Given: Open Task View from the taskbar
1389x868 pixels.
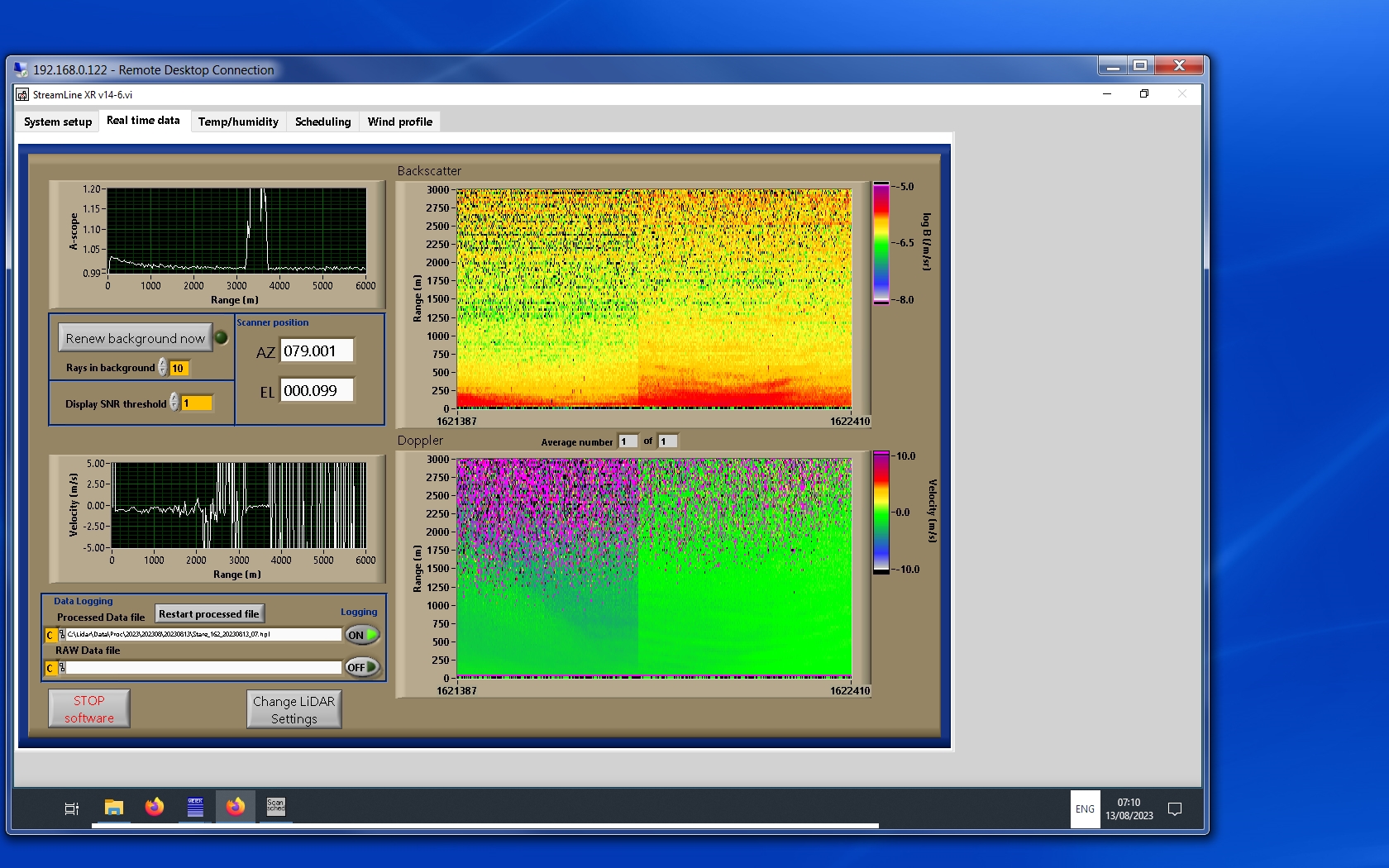Looking at the screenshot, I should click(x=72, y=808).
